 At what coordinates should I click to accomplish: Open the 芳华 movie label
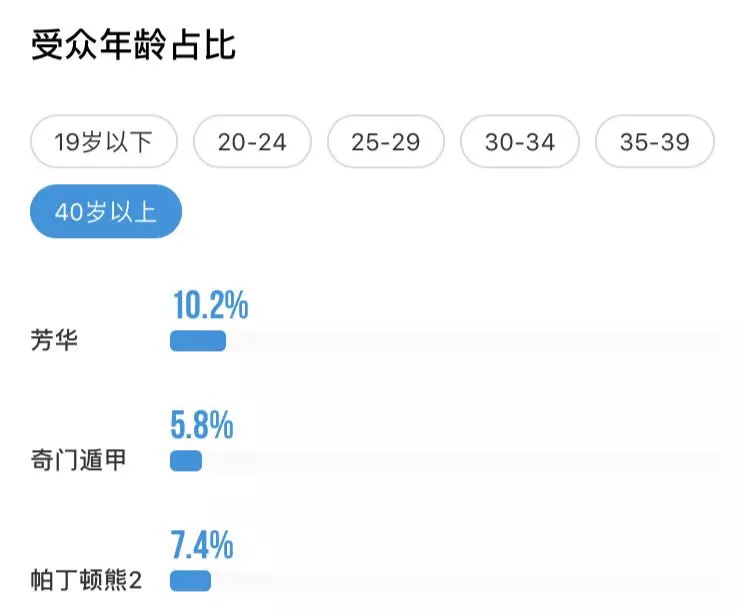(x=54, y=340)
